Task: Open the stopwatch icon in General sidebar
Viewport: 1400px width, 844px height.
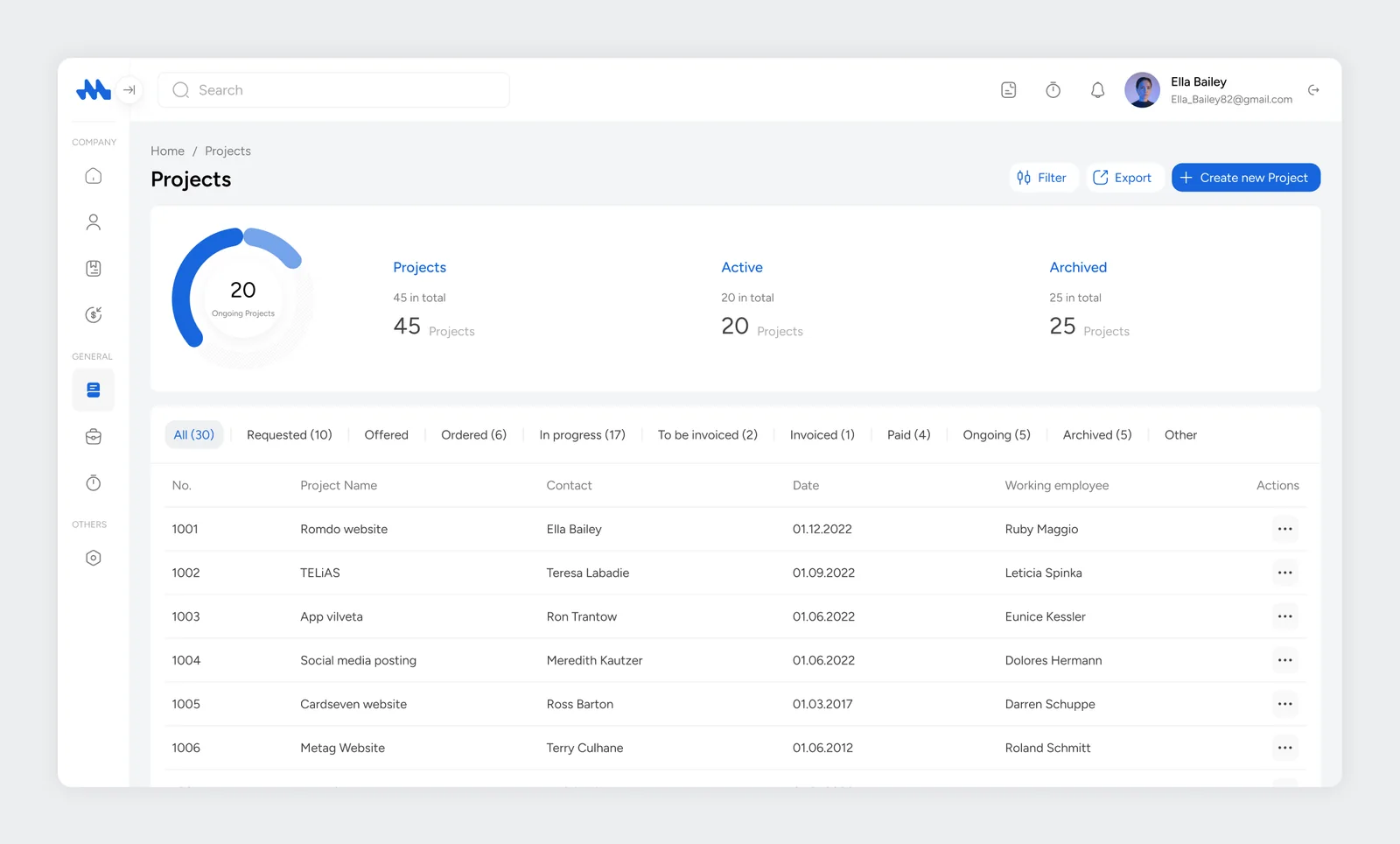Action: pos(94,482)
